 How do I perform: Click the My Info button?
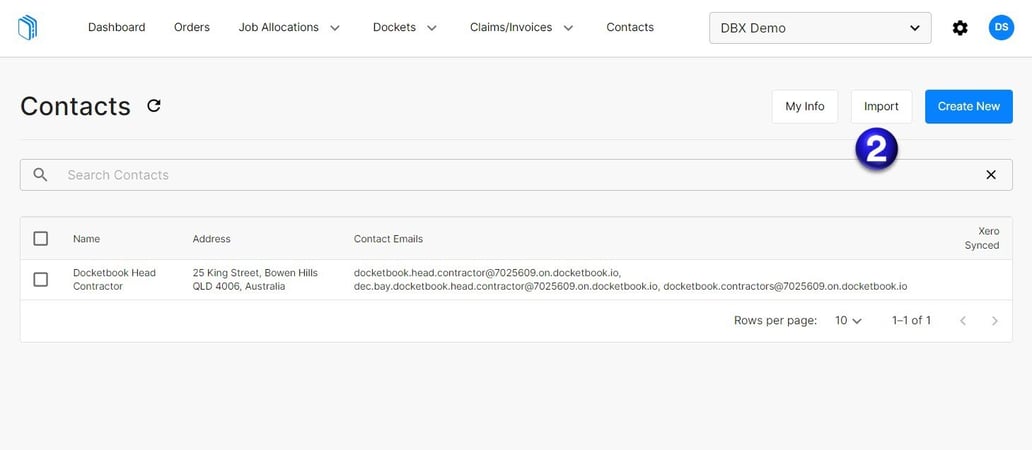click(805, 107)
